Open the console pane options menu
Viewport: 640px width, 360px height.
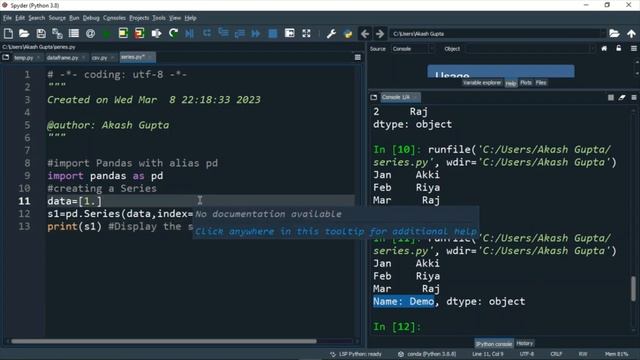click(633, 98)
